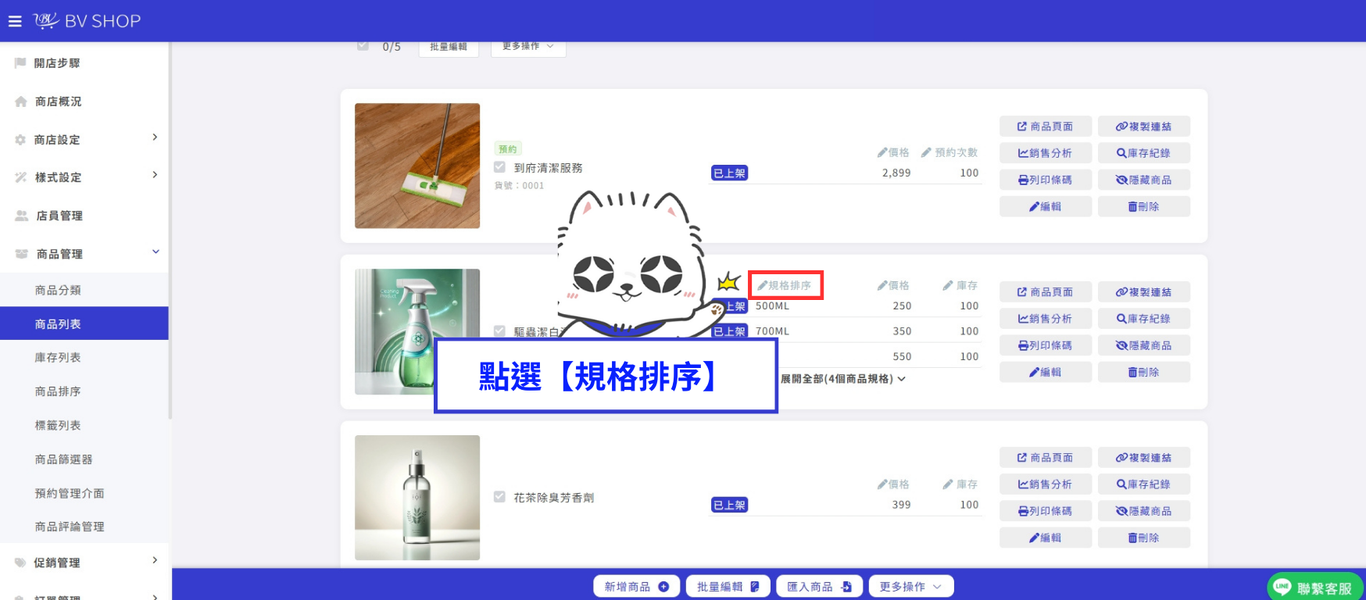Open the 花茶除臭芳香劑 bottle thumbnail
The height and width of the screenshot is (600, 1366).
(417, 497)
